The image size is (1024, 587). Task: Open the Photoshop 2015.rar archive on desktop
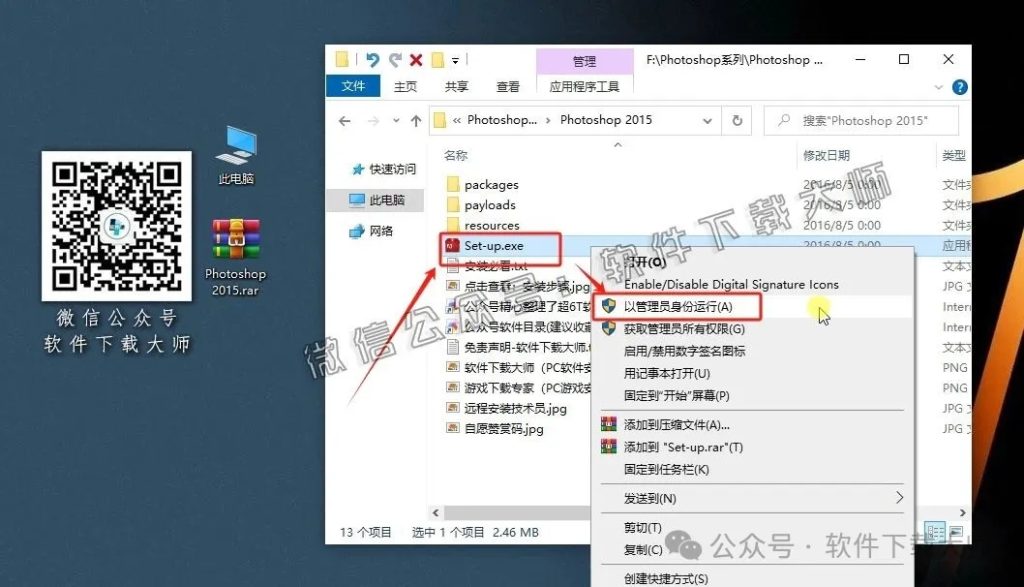(234, 238)
